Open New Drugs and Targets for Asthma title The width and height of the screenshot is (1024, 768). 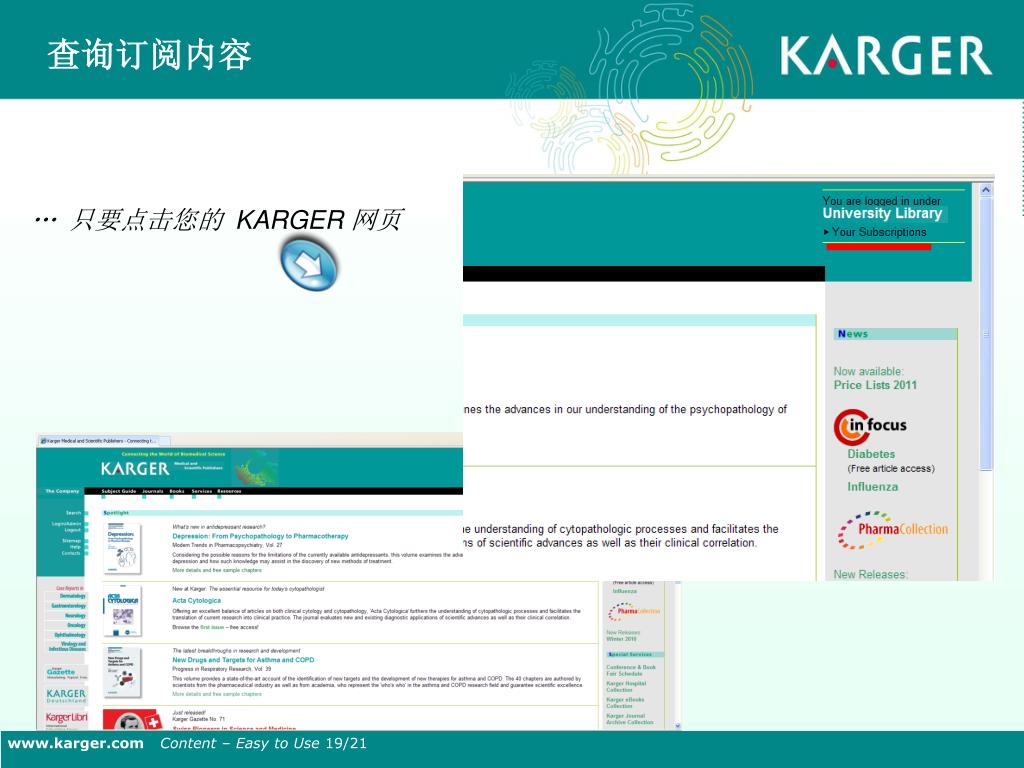pos(243,660)
